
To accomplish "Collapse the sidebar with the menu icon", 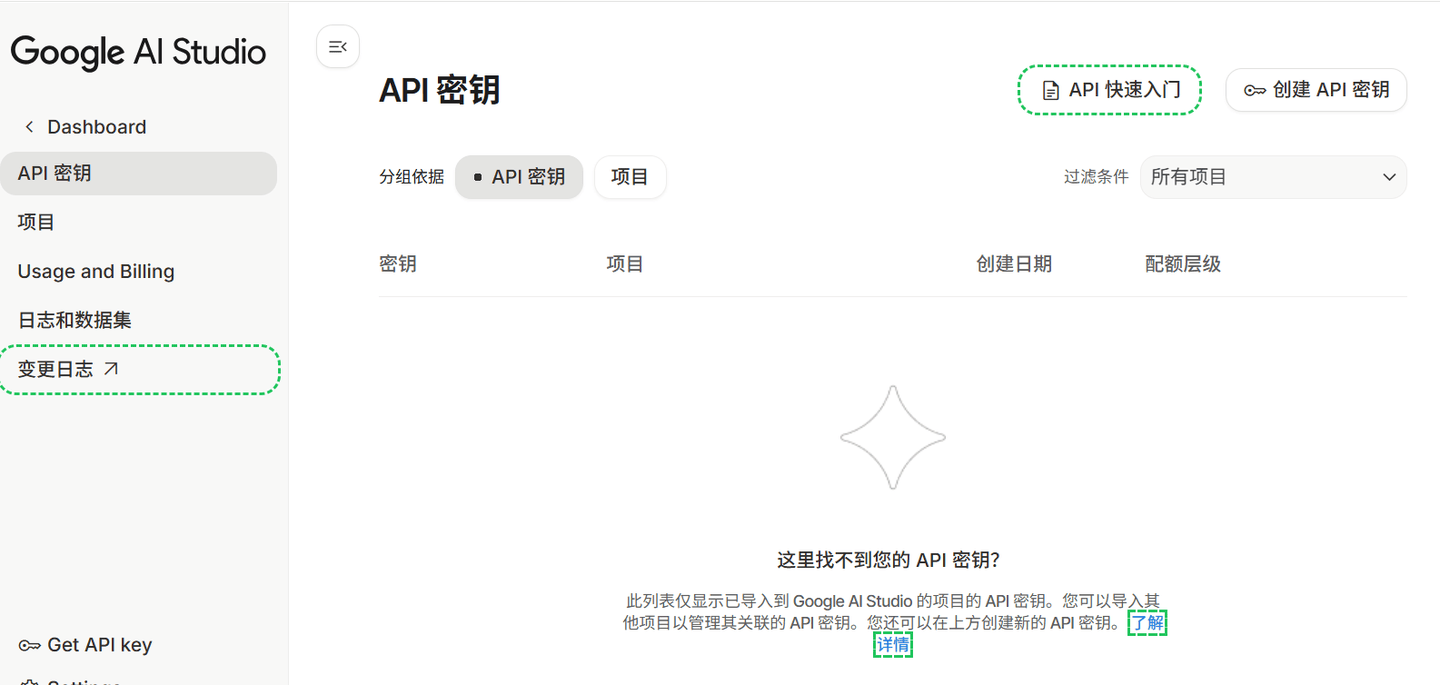I will coord(337,47).
